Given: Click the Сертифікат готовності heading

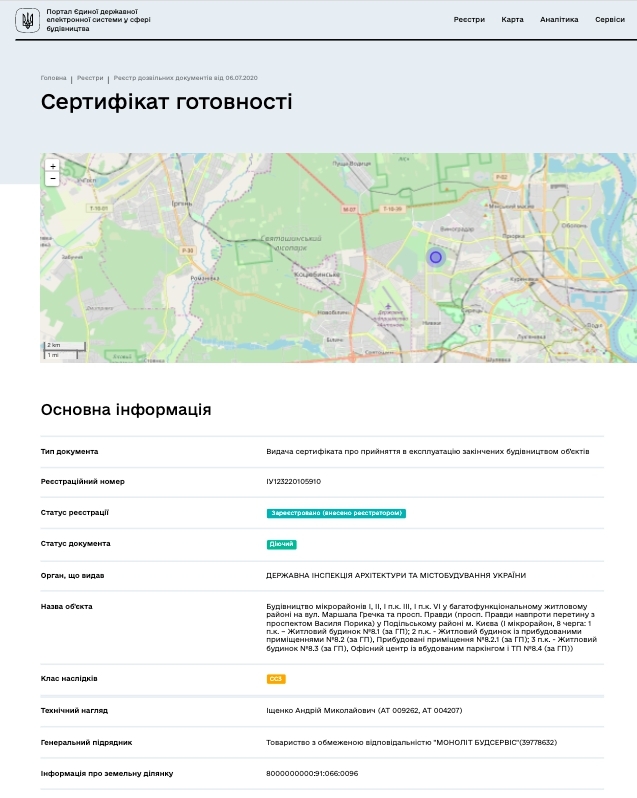Looking at the screenshot, I should (166, 102).
